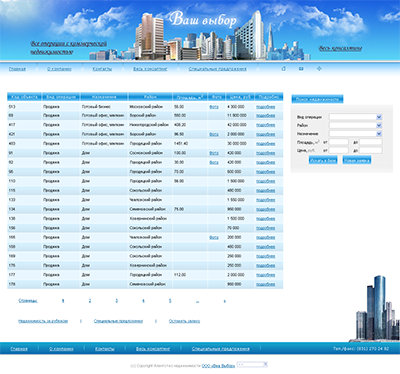Screen dimensions: 400x374
Task: Expand the 'Район' dropdown in search panel
Action: [x=356, y=125]
